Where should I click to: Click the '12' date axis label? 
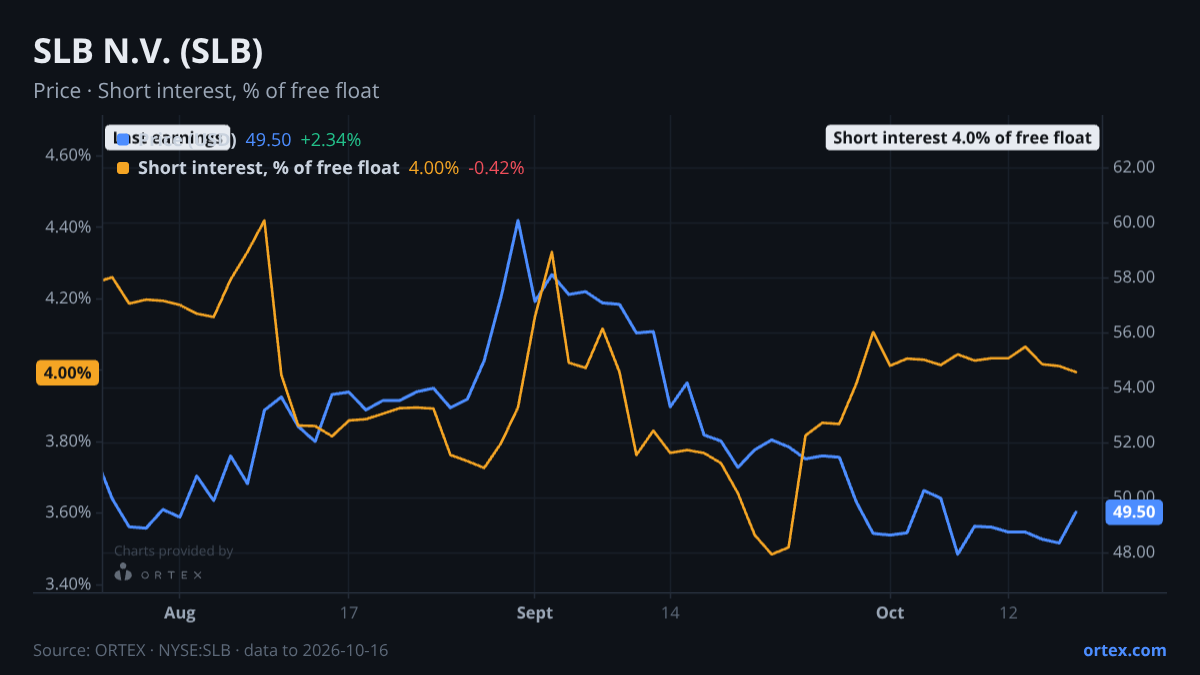coord(1008,612)
